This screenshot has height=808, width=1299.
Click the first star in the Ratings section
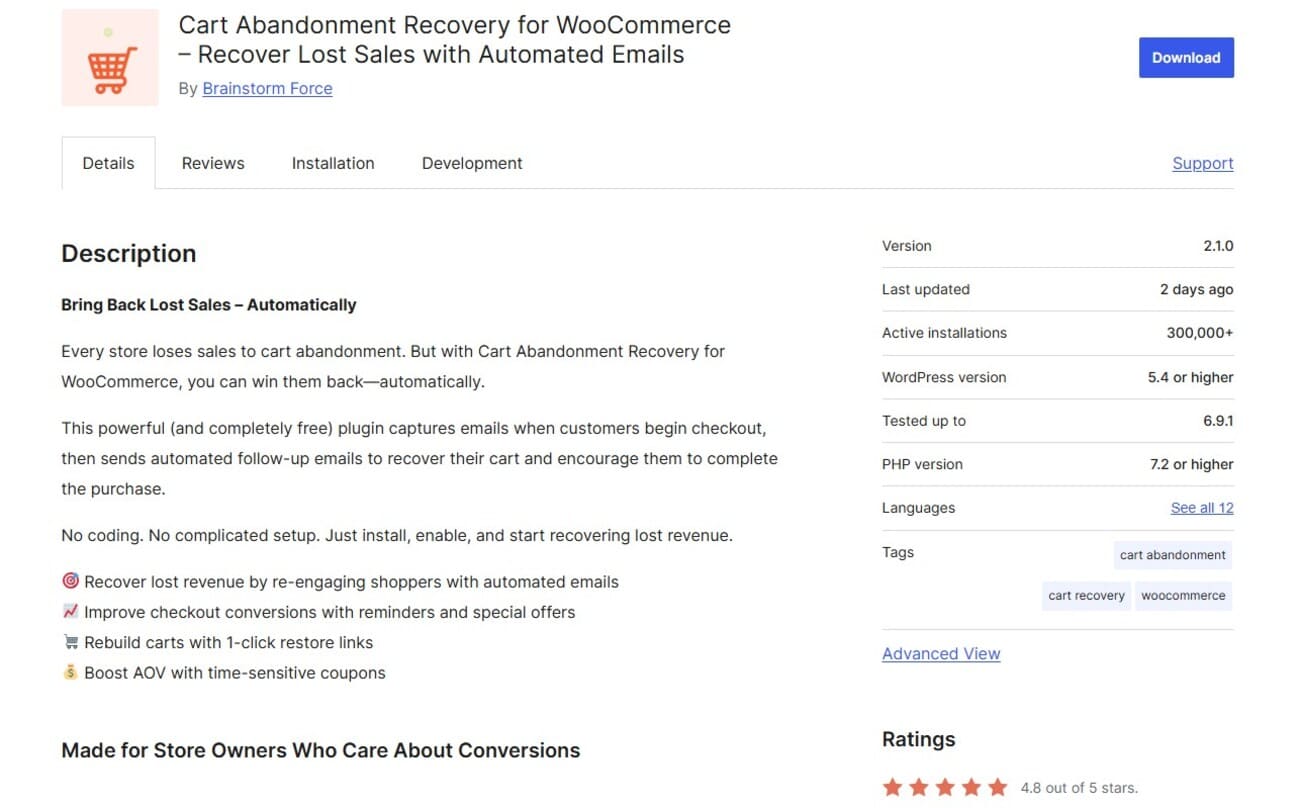(x=892, y=787)
